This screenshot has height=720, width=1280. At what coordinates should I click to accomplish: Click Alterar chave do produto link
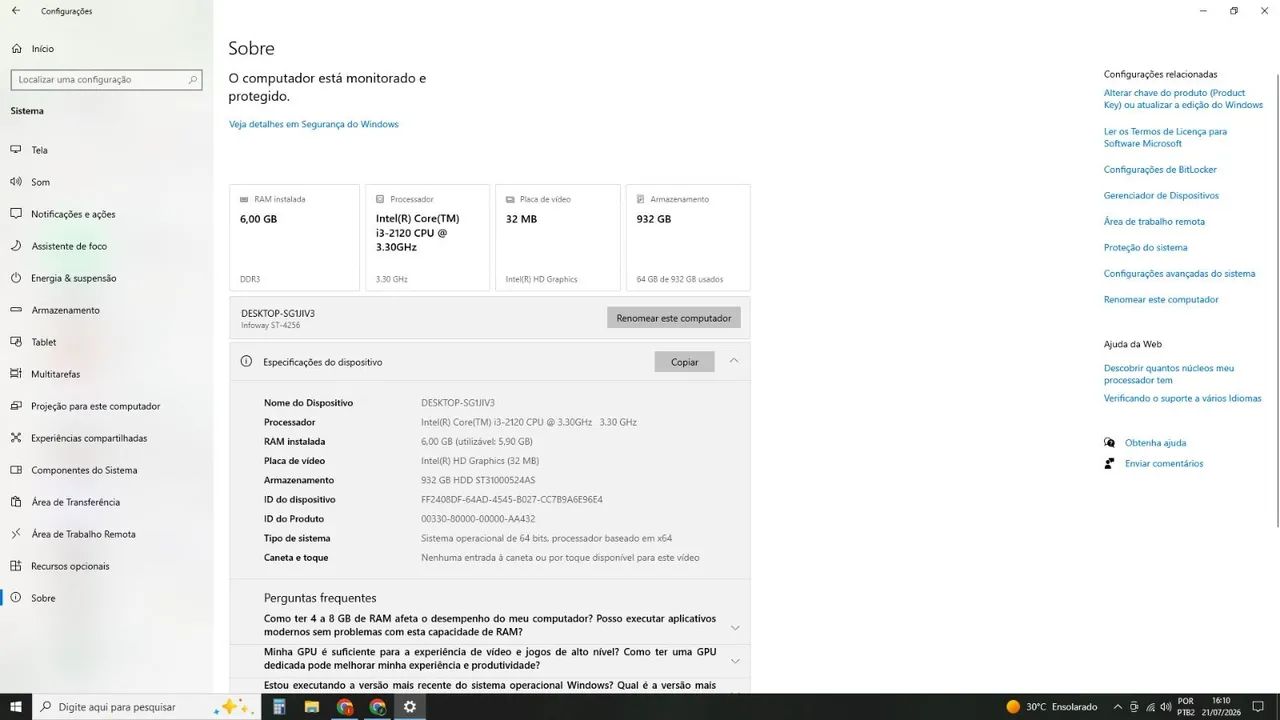coord(1183,99)
